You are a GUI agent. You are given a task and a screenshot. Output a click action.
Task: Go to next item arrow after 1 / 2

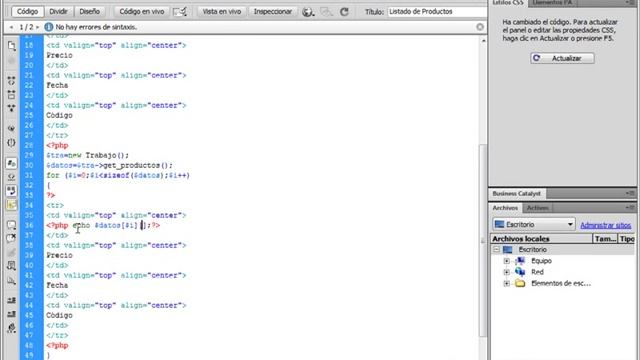(38, 27)
